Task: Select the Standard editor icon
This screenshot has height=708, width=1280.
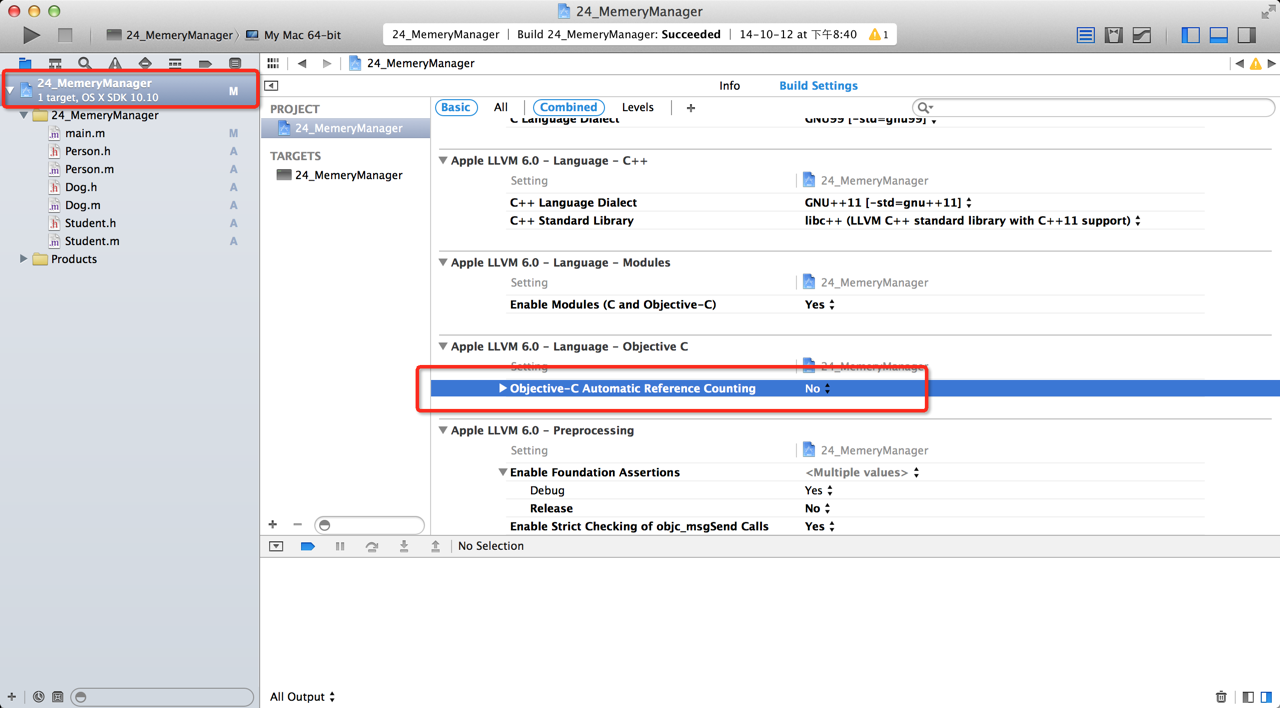Action: (1086, 35)
